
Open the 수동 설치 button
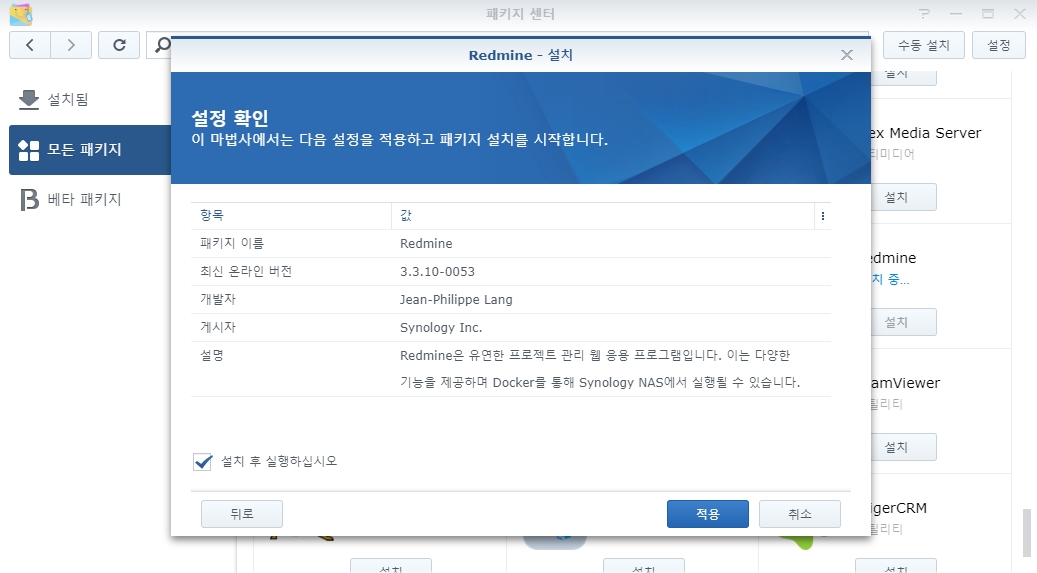click(x=923, y=45)
